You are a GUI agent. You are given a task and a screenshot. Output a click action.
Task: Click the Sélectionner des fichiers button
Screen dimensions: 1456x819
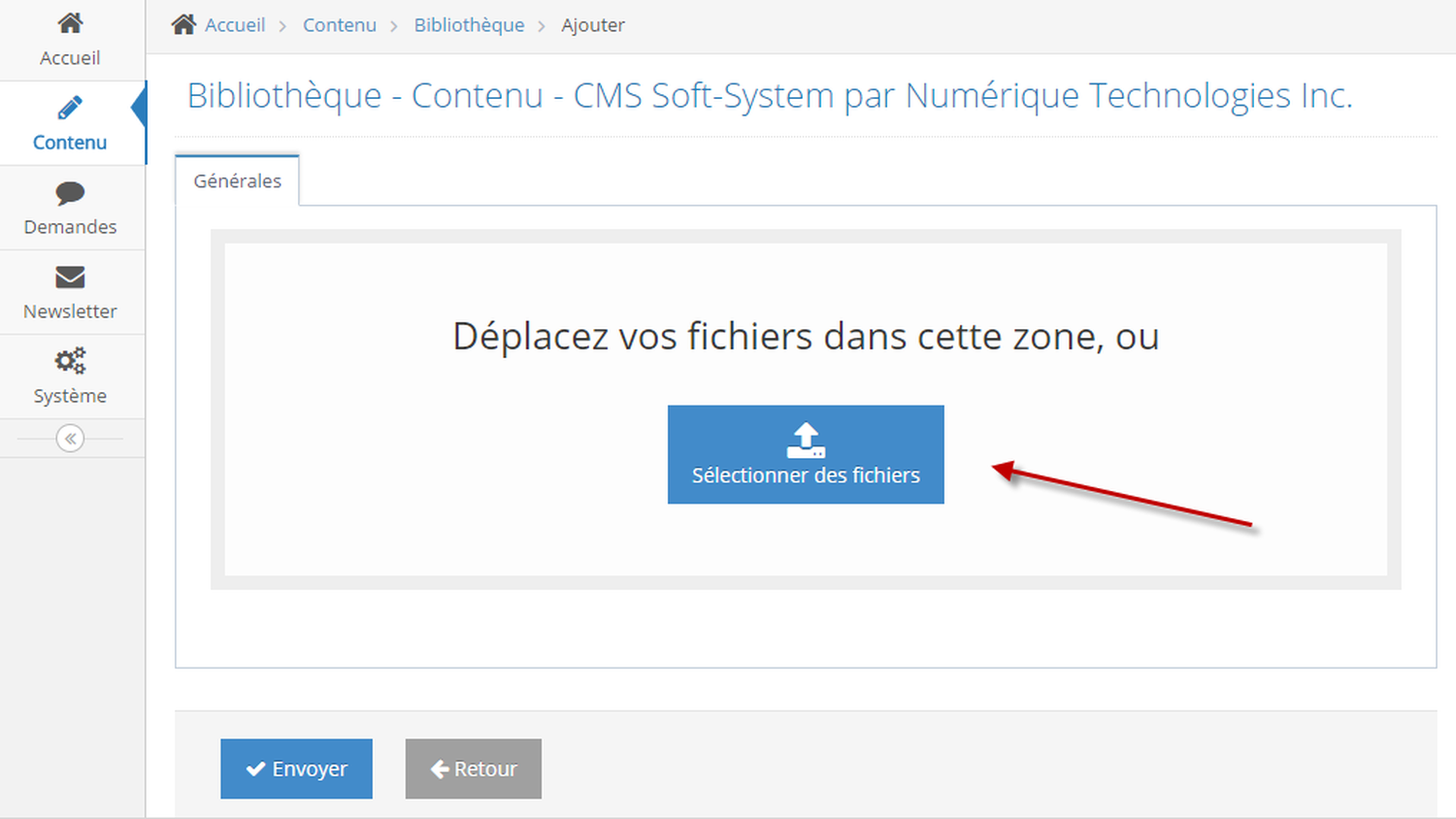pos(806,454)
